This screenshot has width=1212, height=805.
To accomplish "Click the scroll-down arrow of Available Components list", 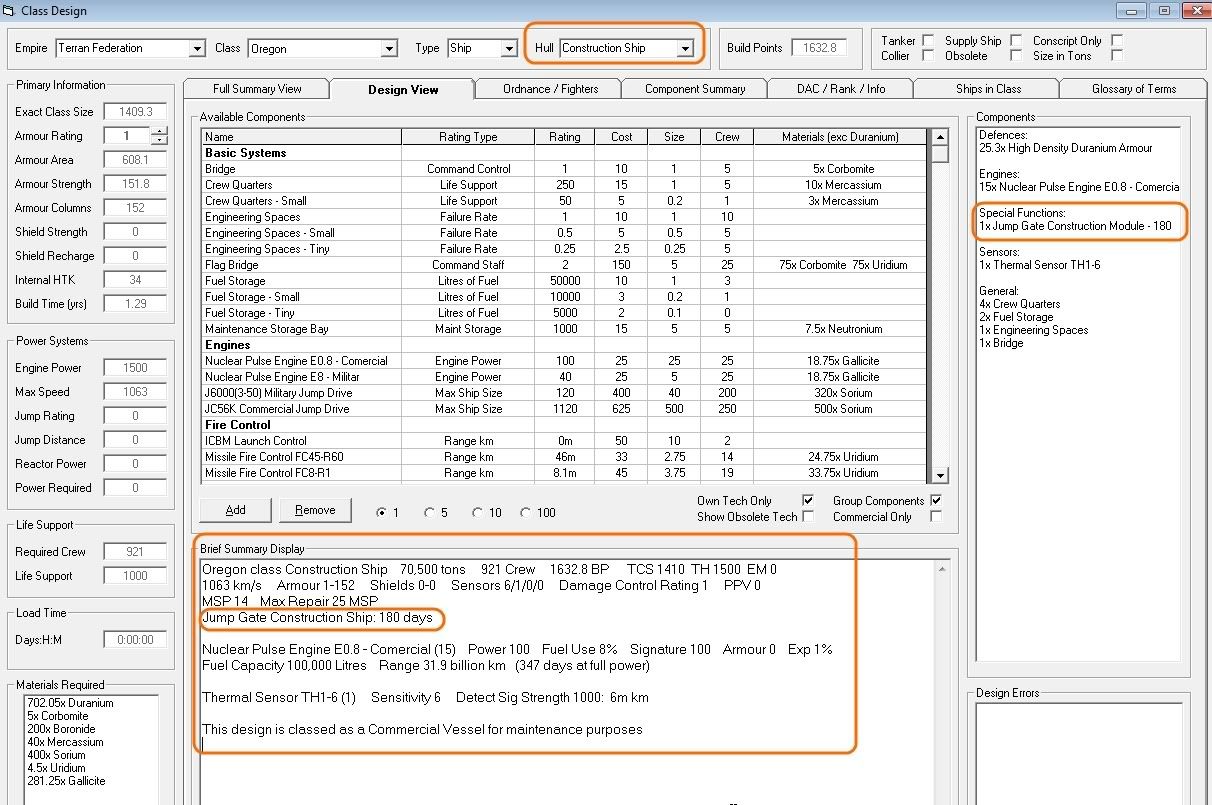I will click(939, 476).
